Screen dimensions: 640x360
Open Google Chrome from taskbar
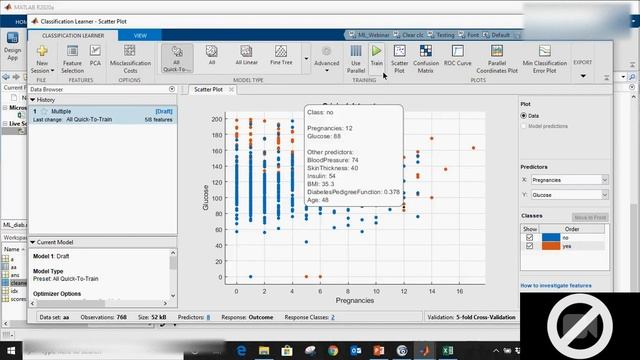pyautogui.click(x=333, y=351)
